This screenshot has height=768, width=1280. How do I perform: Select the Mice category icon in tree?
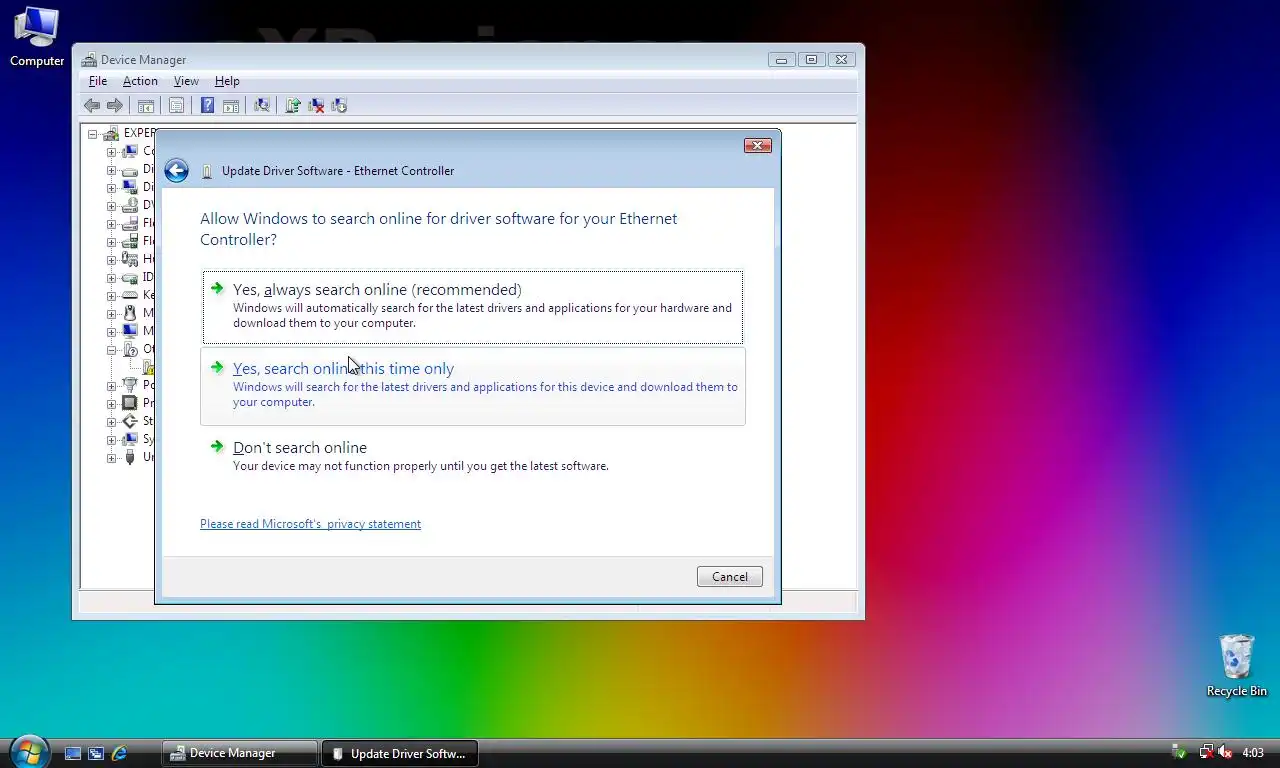[129, 313]
